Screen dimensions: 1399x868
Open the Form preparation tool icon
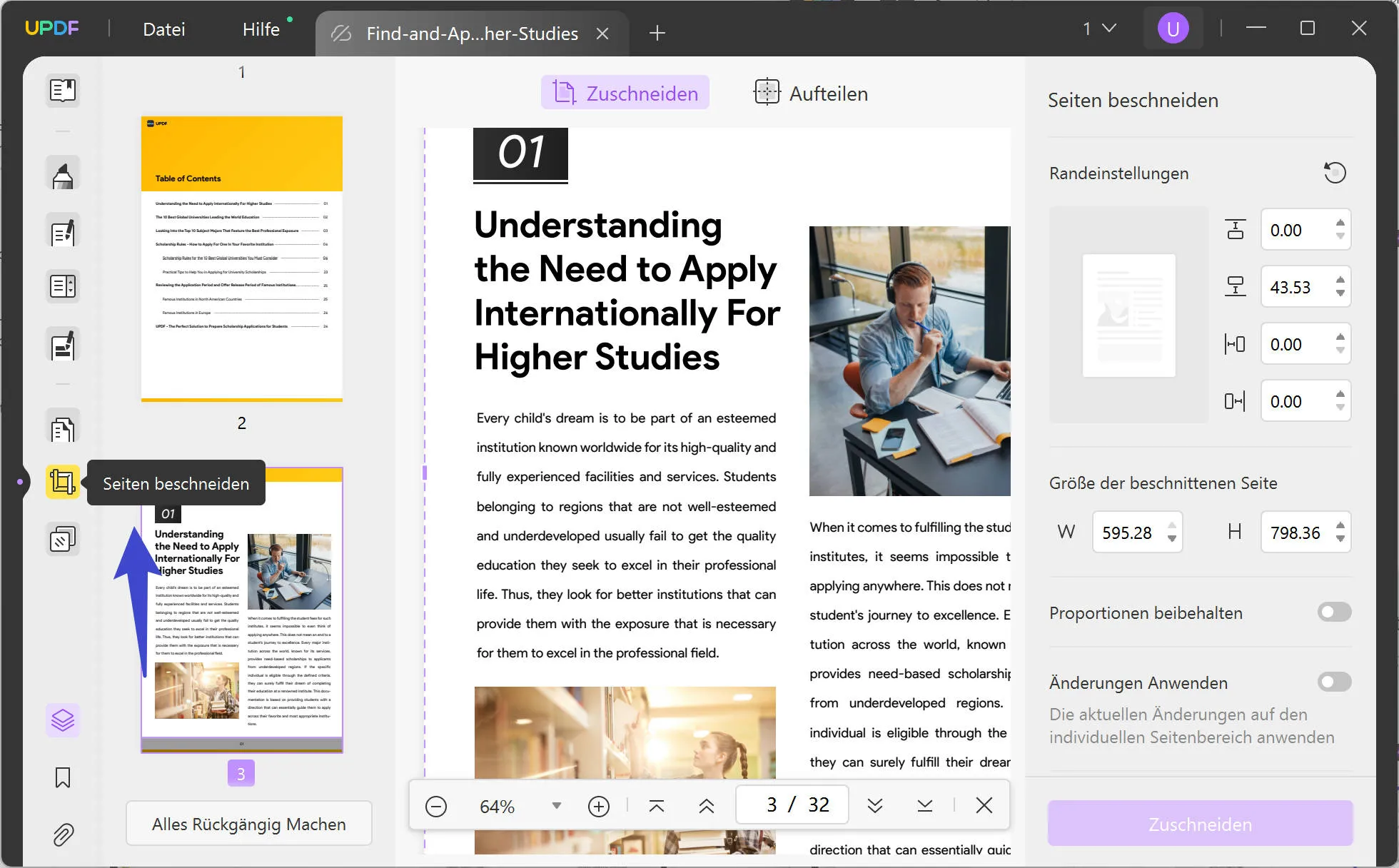[x=63, y=286]
